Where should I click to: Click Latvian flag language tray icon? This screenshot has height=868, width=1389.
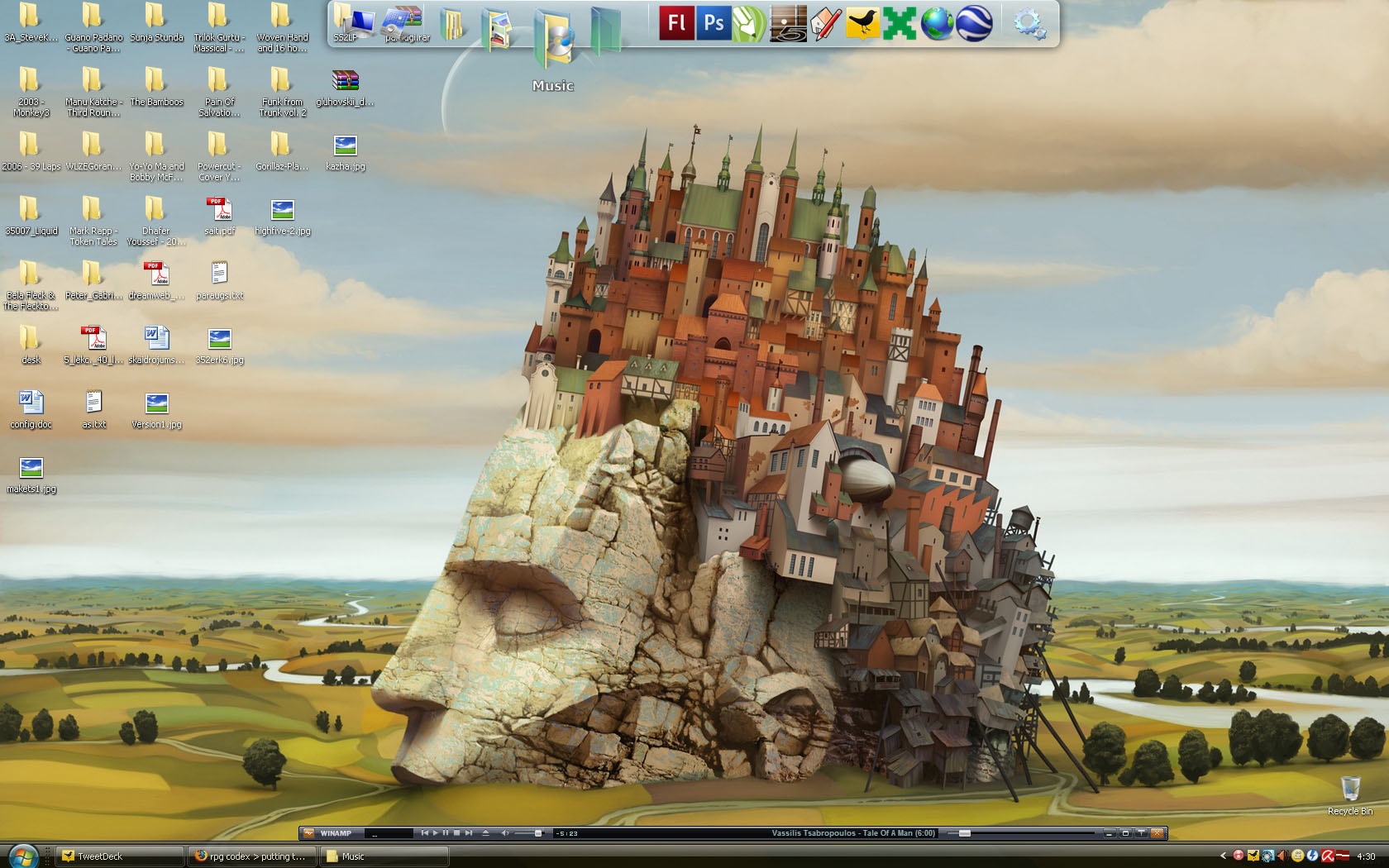pyautogui.click(x=1343, y=856)
